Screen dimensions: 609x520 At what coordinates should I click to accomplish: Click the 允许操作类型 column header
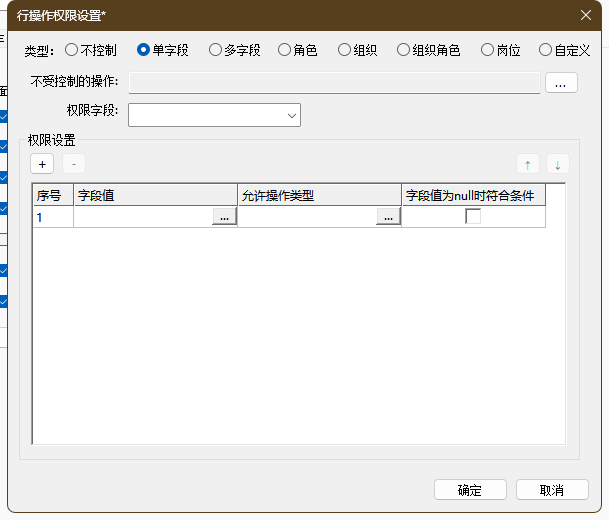click(x=319, y=195)
